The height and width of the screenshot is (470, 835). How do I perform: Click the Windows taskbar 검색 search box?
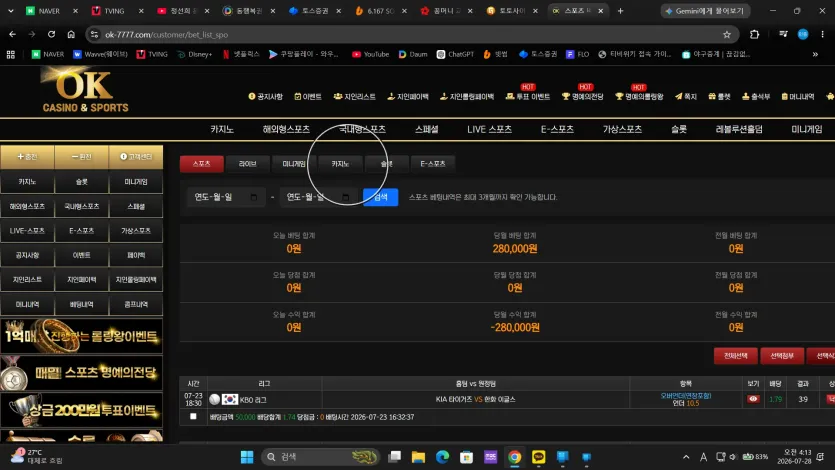click(320, 457)
